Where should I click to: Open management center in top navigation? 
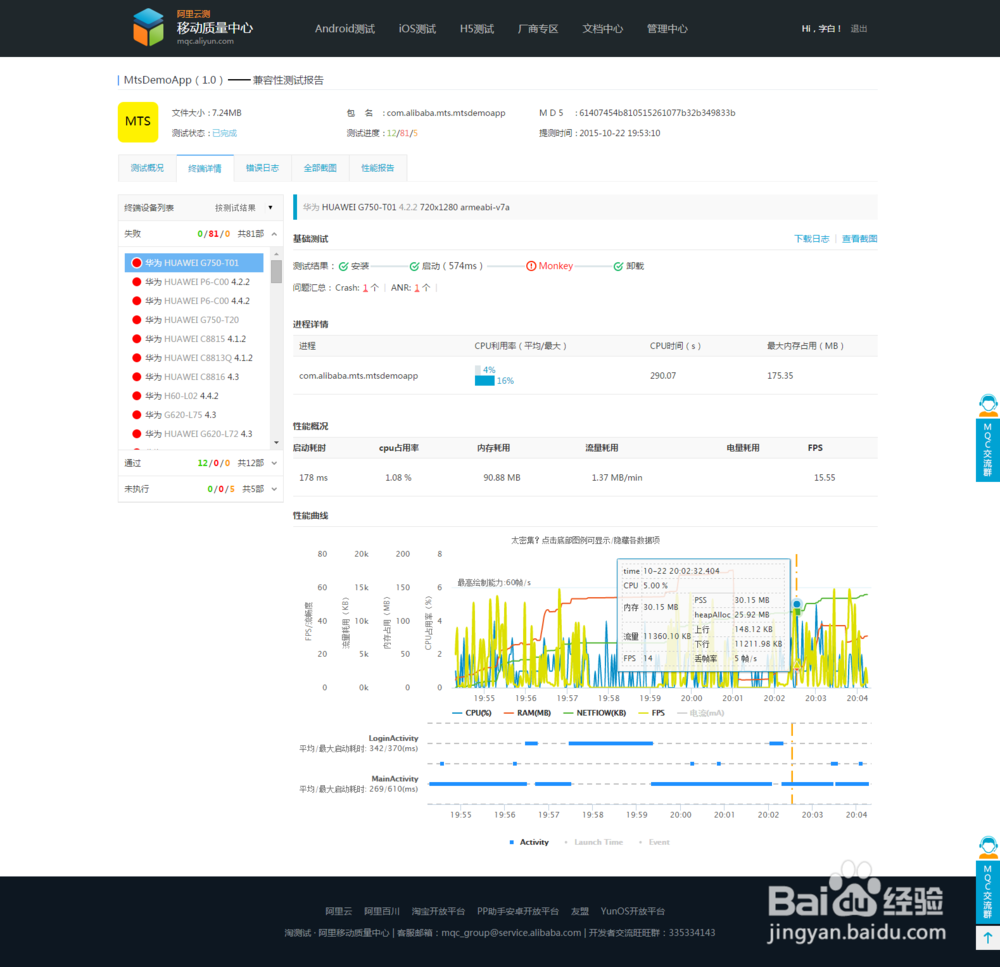click(667, 29)
